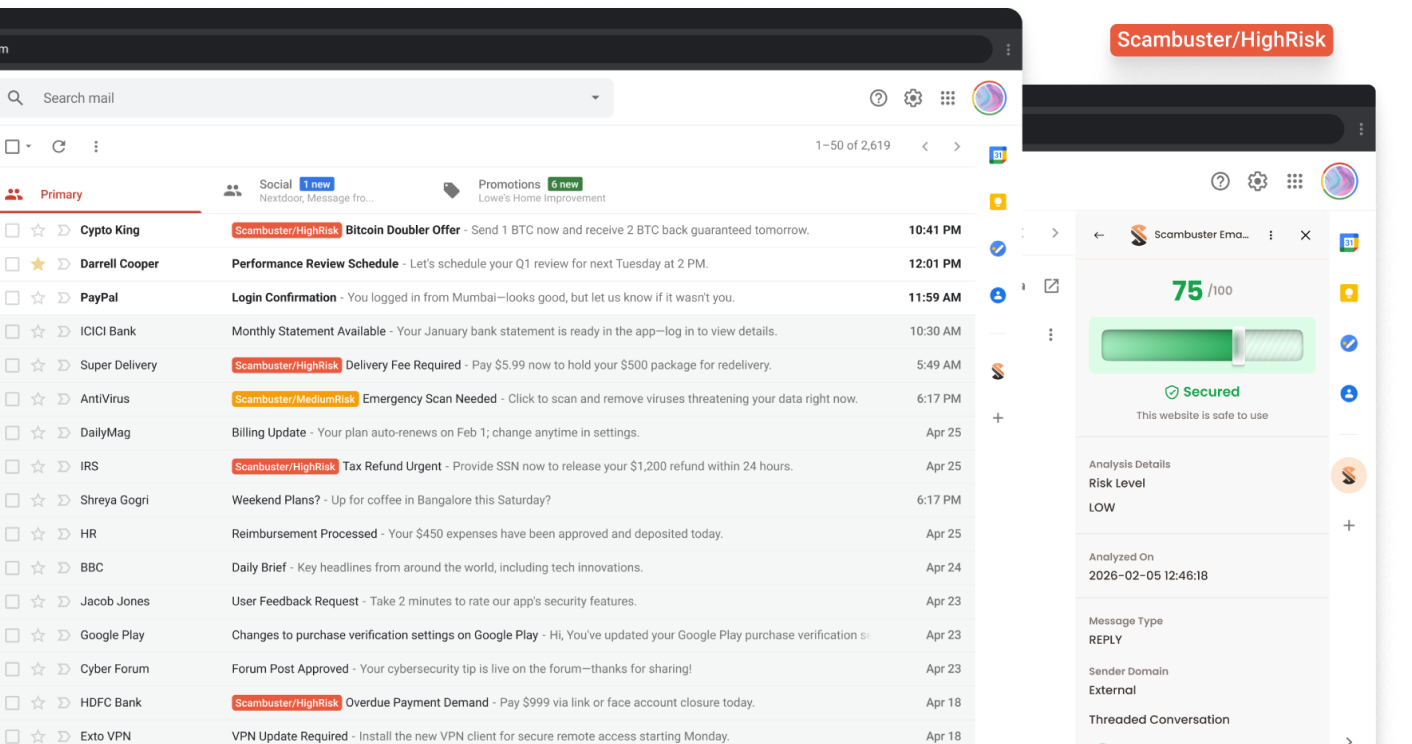Open the Bitcoin Doubler Offer email
Viewport: 1412px width, 744px height.
(402, 230)
